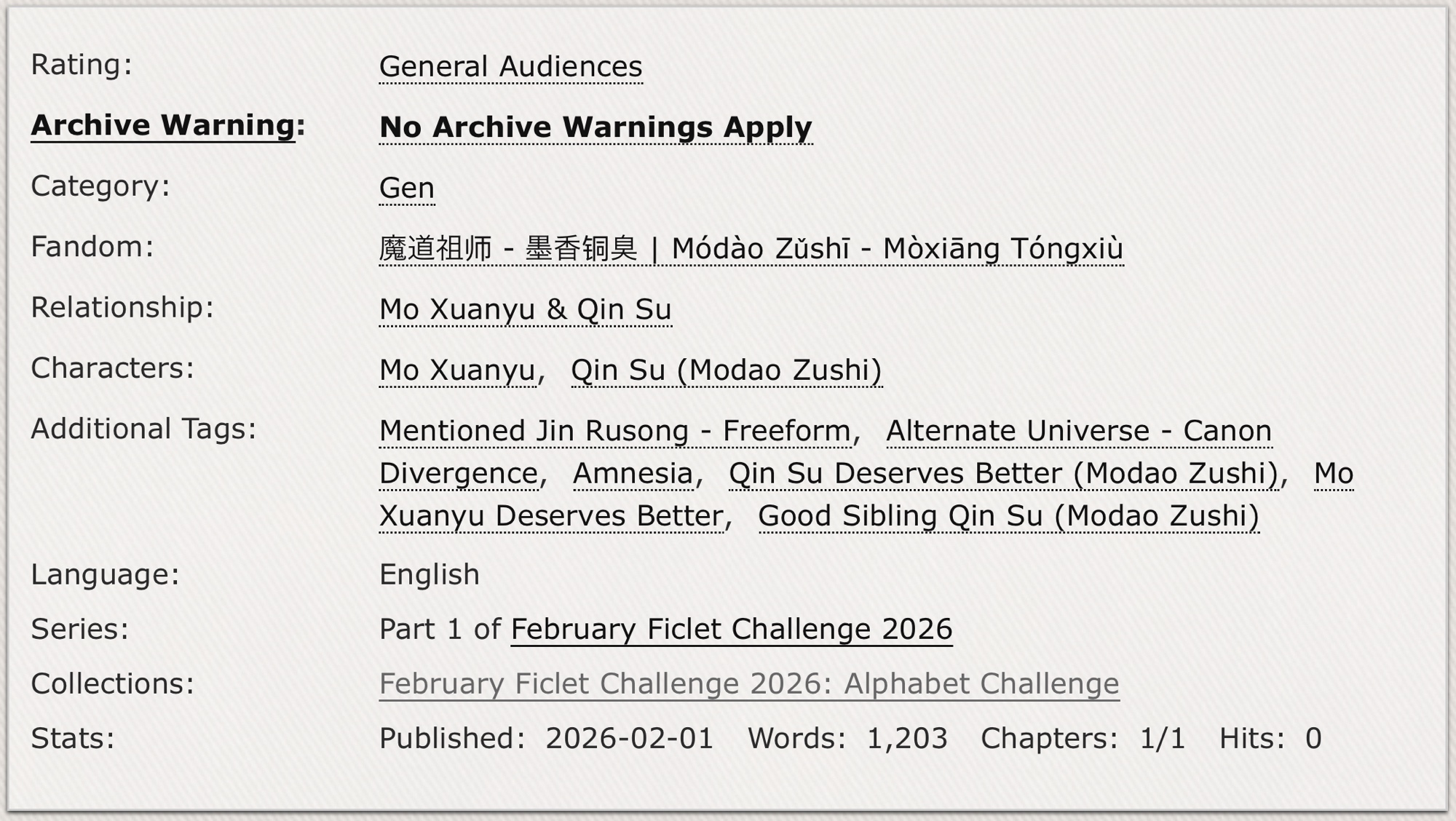Open Alternate Universe - Canon Divergence tag
The height and width of the screenshot is (821, 1456).
[1078, 431]
